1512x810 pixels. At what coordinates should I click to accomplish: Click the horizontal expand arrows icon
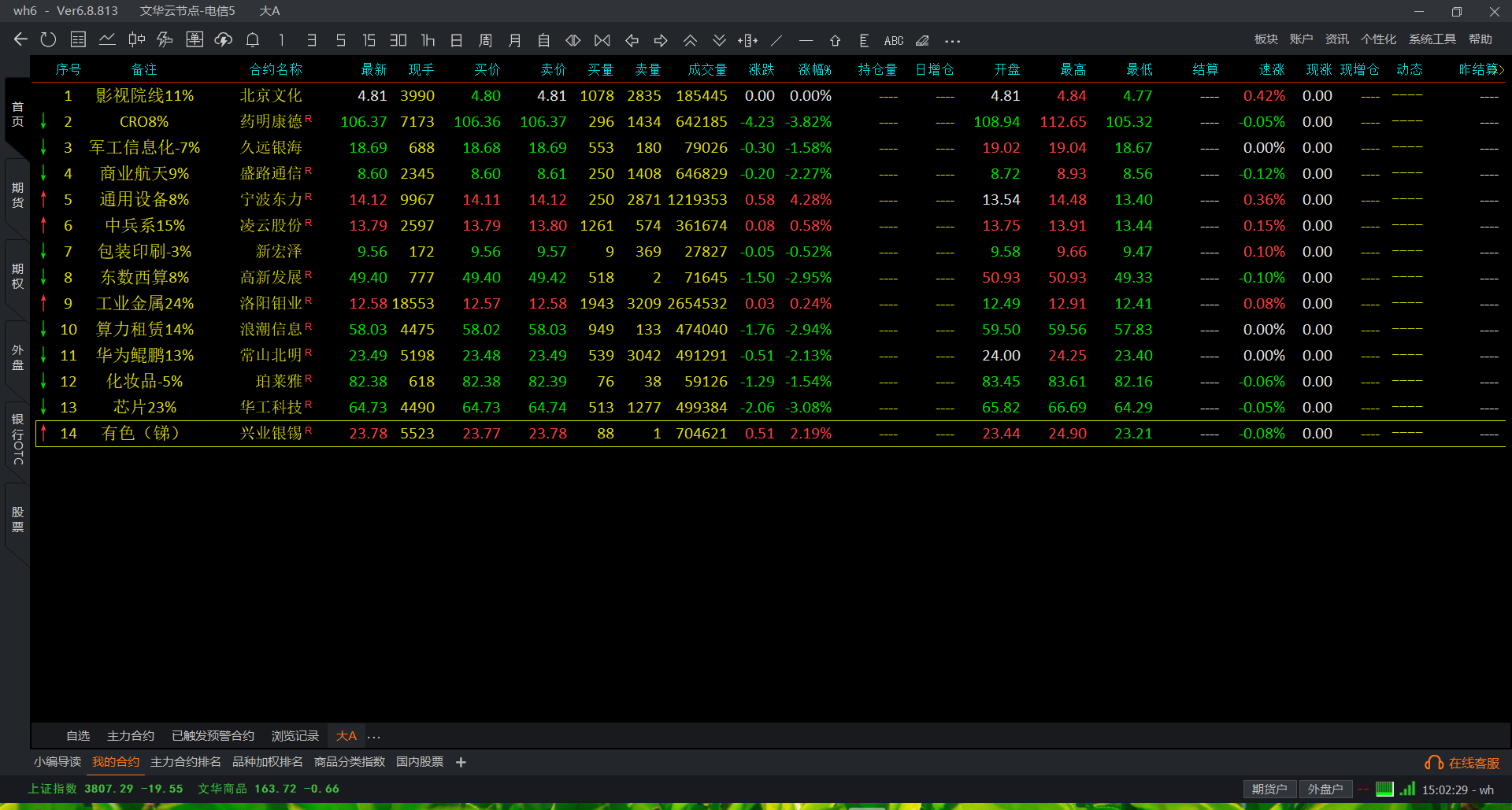(573, 40)
